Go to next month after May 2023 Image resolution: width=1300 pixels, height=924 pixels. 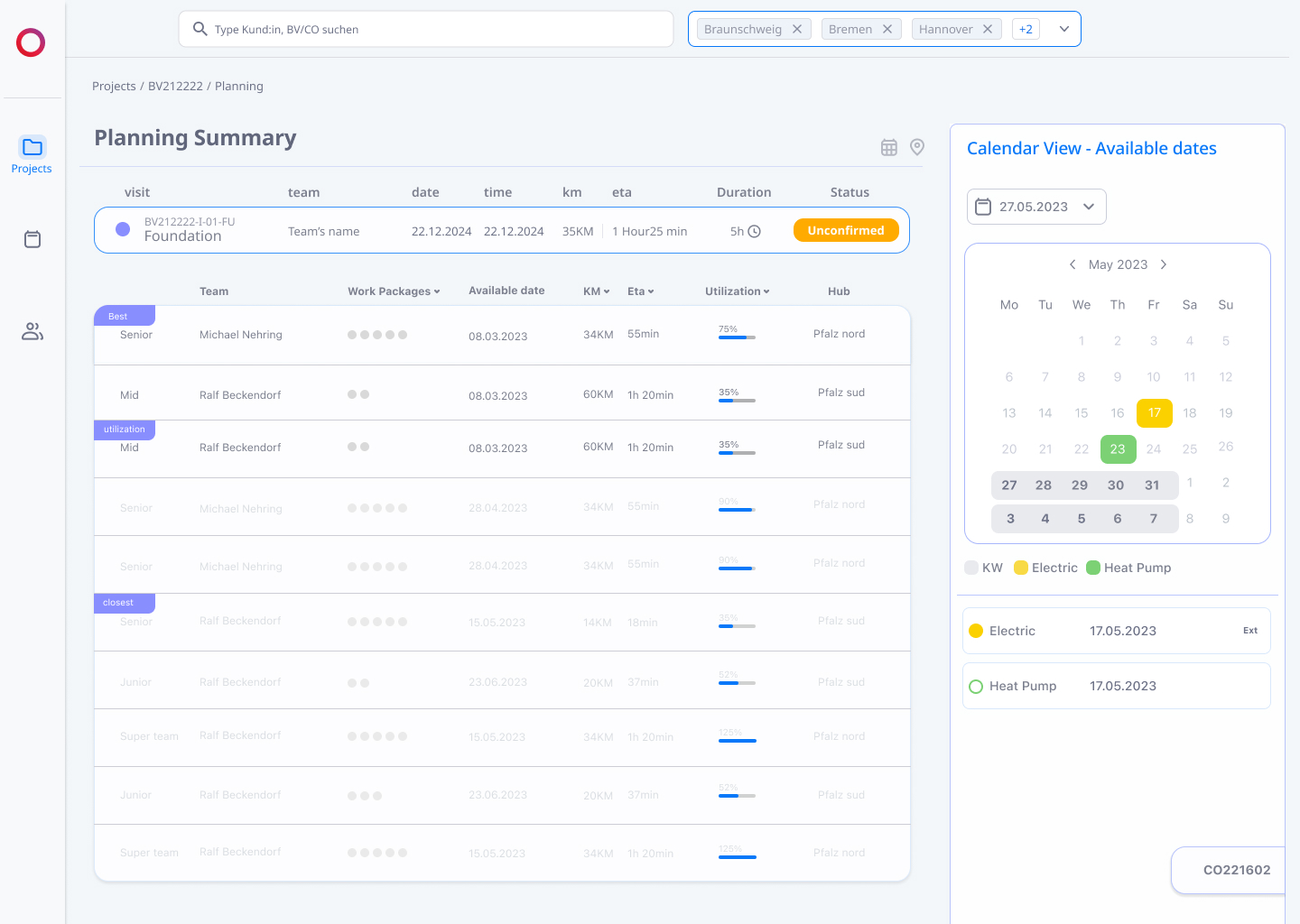click(1164, 264)
